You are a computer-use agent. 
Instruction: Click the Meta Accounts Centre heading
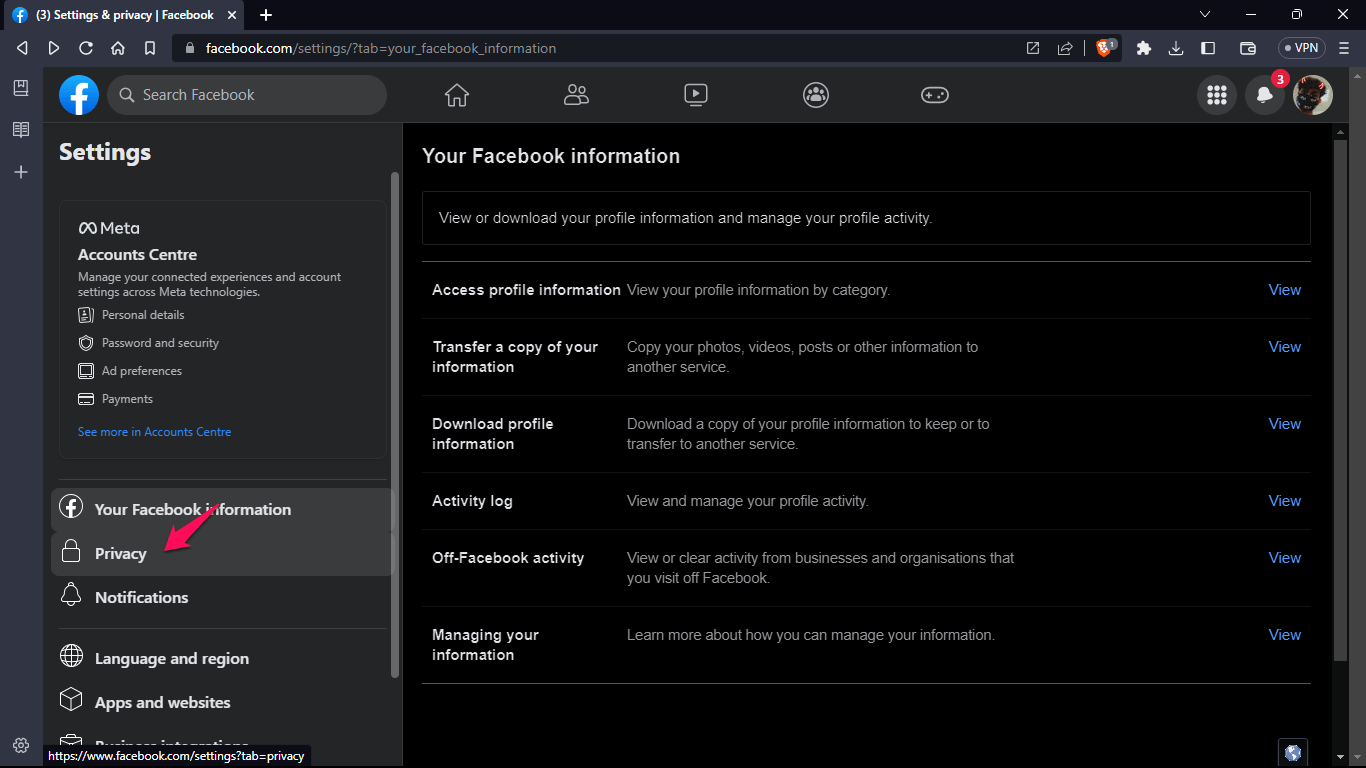(137, 255)
